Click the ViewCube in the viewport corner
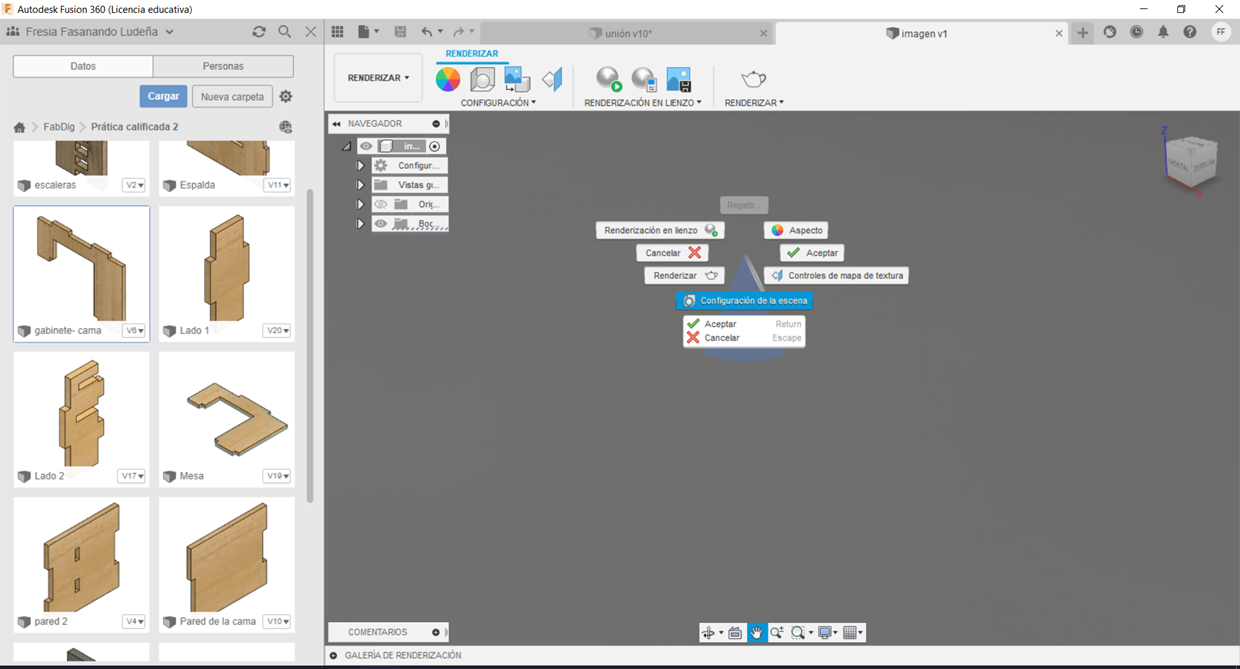The width and height of the screenshot is (1240, 669). (1189, 160)
